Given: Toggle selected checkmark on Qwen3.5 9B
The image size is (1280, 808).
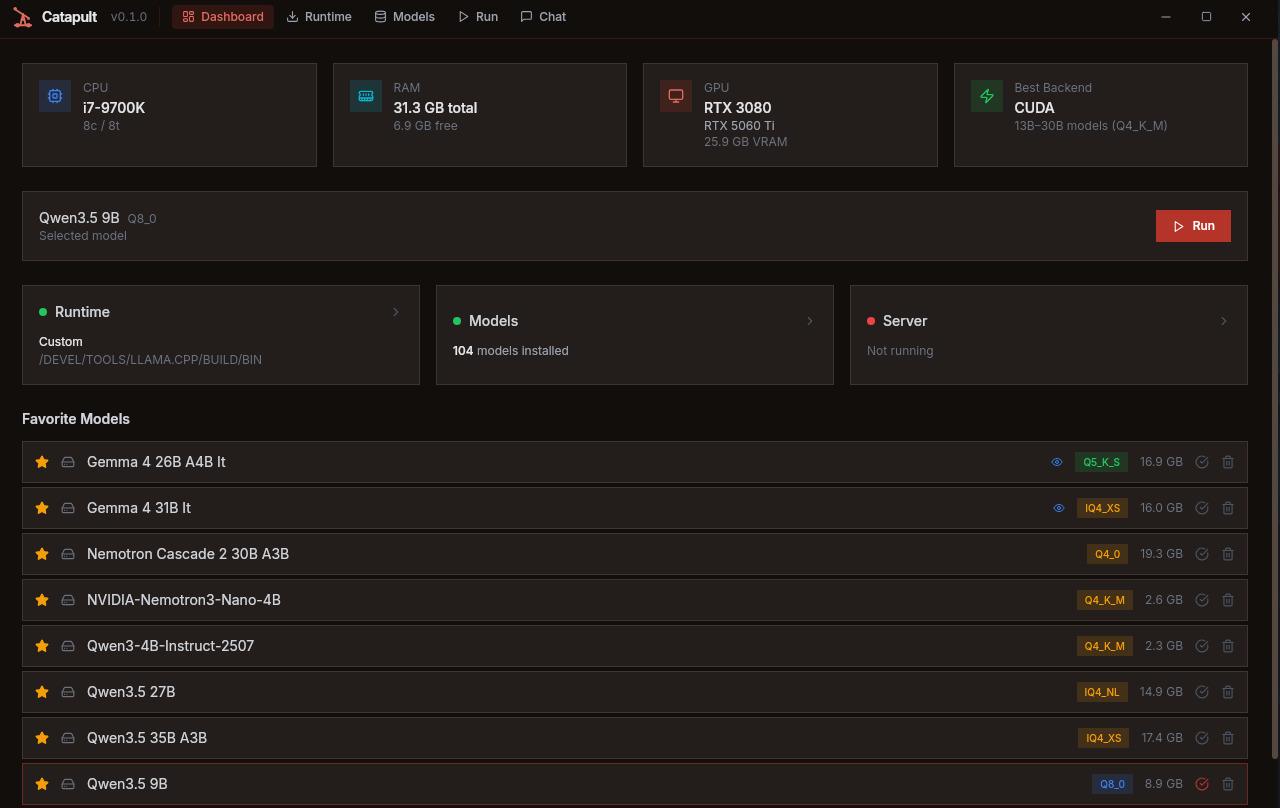Looking at the screenshot, I should 1202,784.
